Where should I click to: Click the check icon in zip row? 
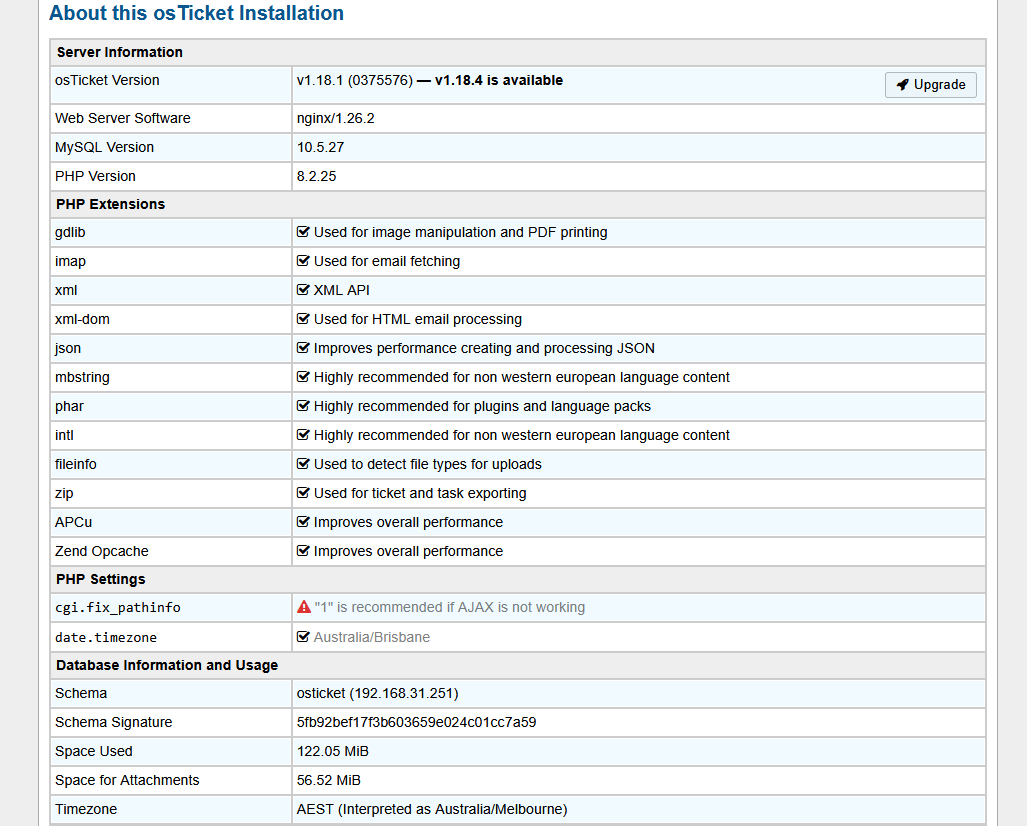pyautogui.click(x=303, y=493)
